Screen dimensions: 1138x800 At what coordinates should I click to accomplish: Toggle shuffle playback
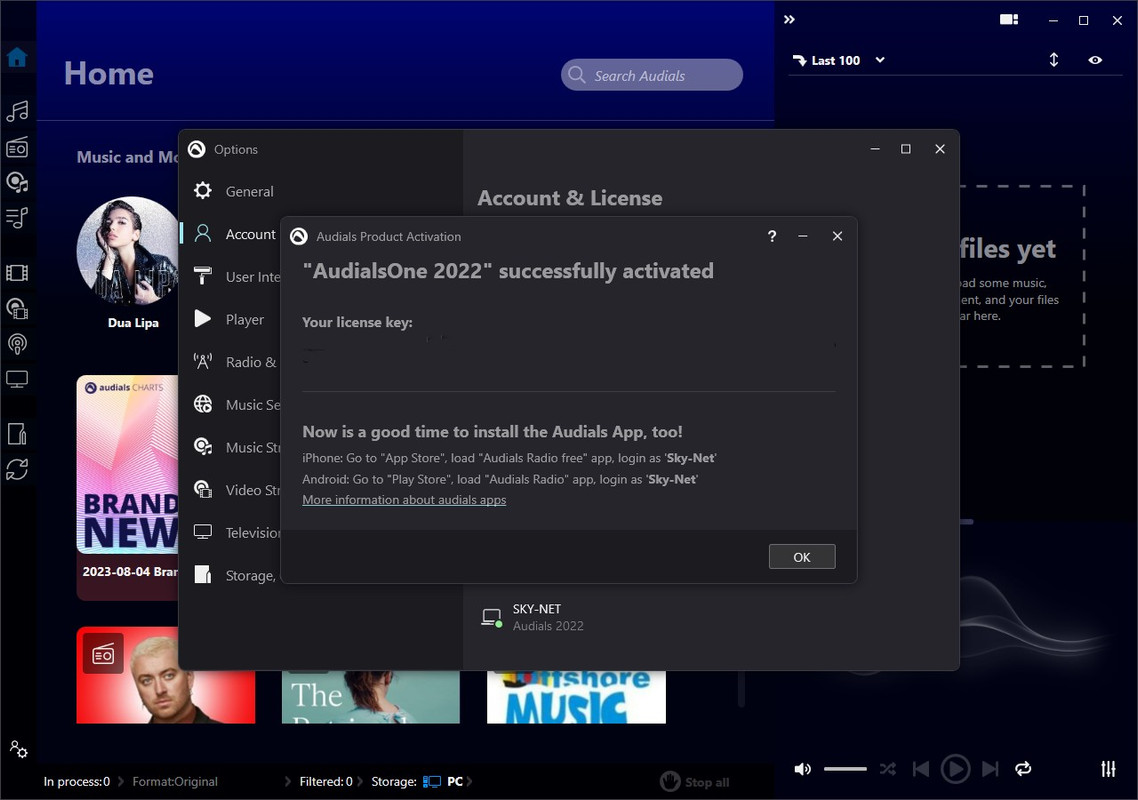887,769
